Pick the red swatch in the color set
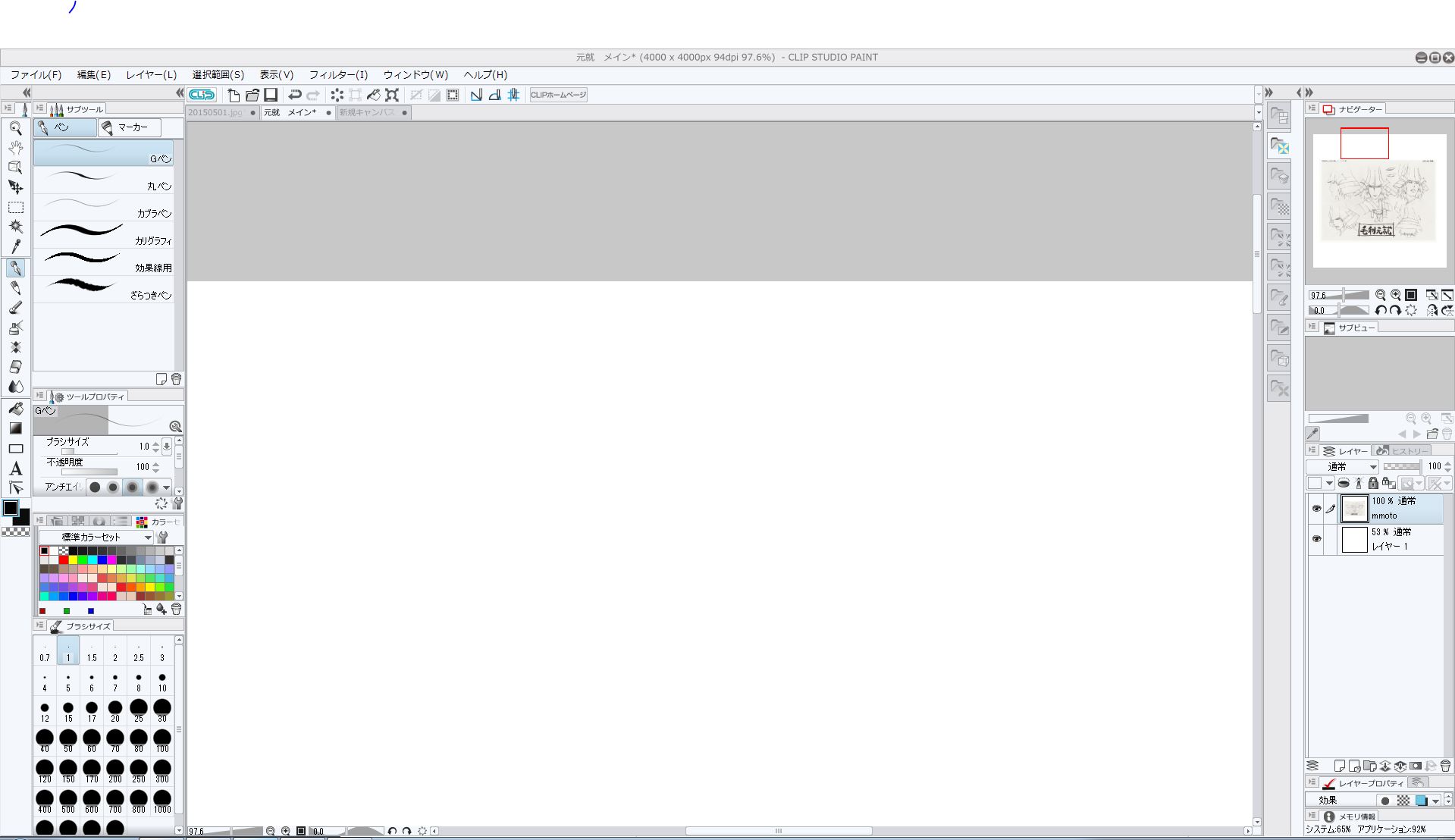 point(64,560)
